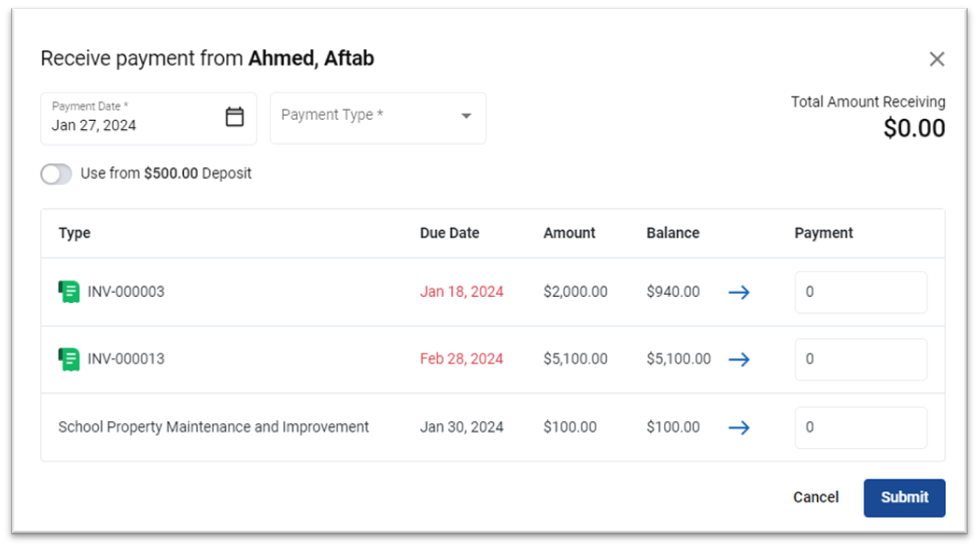The height and width of the screenshot is (548, 979).
Task: Focus the payment input for INV-000003
Action: [860, 292]
